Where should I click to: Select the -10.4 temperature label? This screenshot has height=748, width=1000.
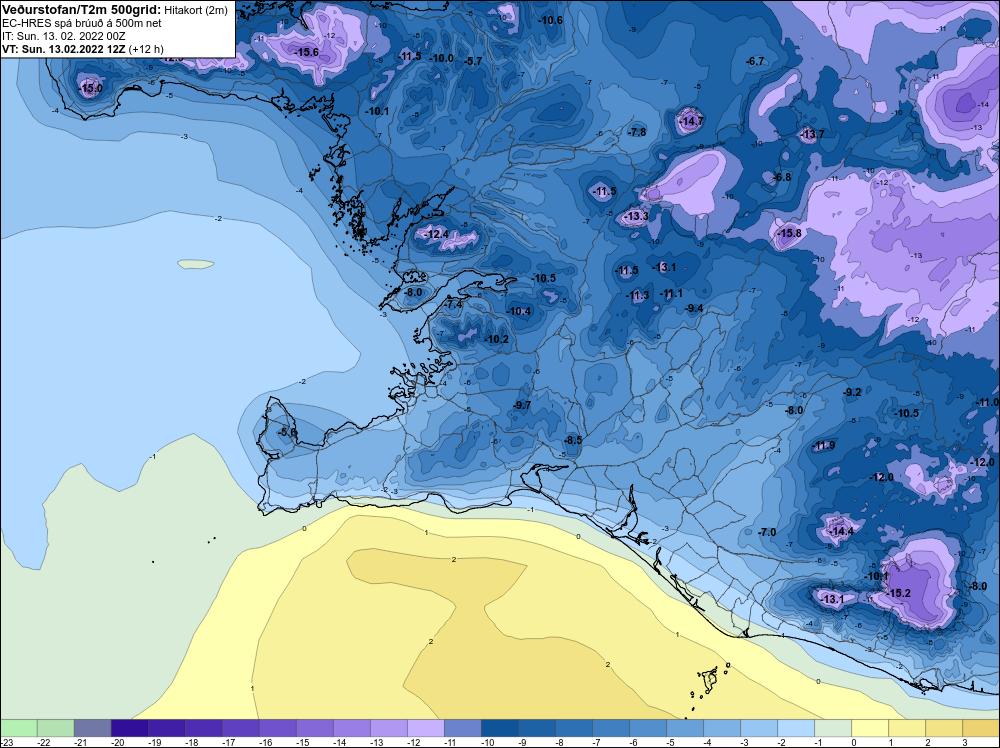(518, 311)
